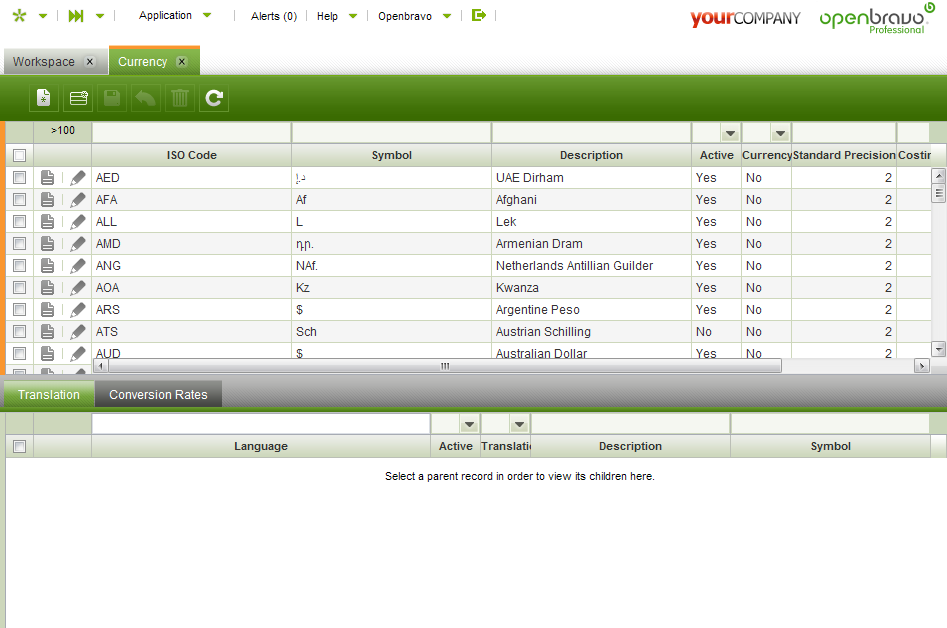
Task: Sort by ISO Code column header
Action: click(191, 155)
